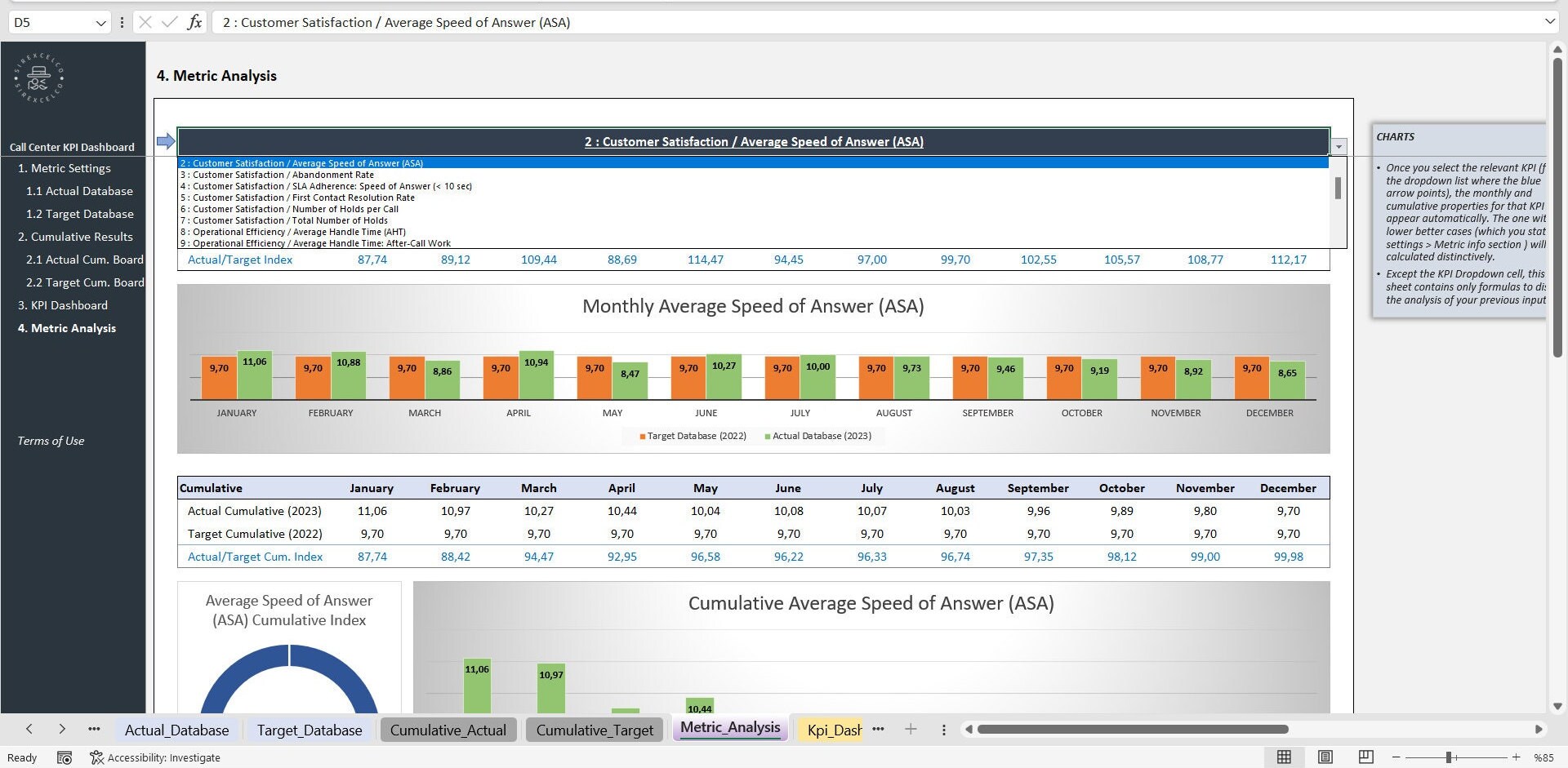Open the KPI selector dropdown arrow
This screenshot has height=768, width=1568.
point(1338,145)
